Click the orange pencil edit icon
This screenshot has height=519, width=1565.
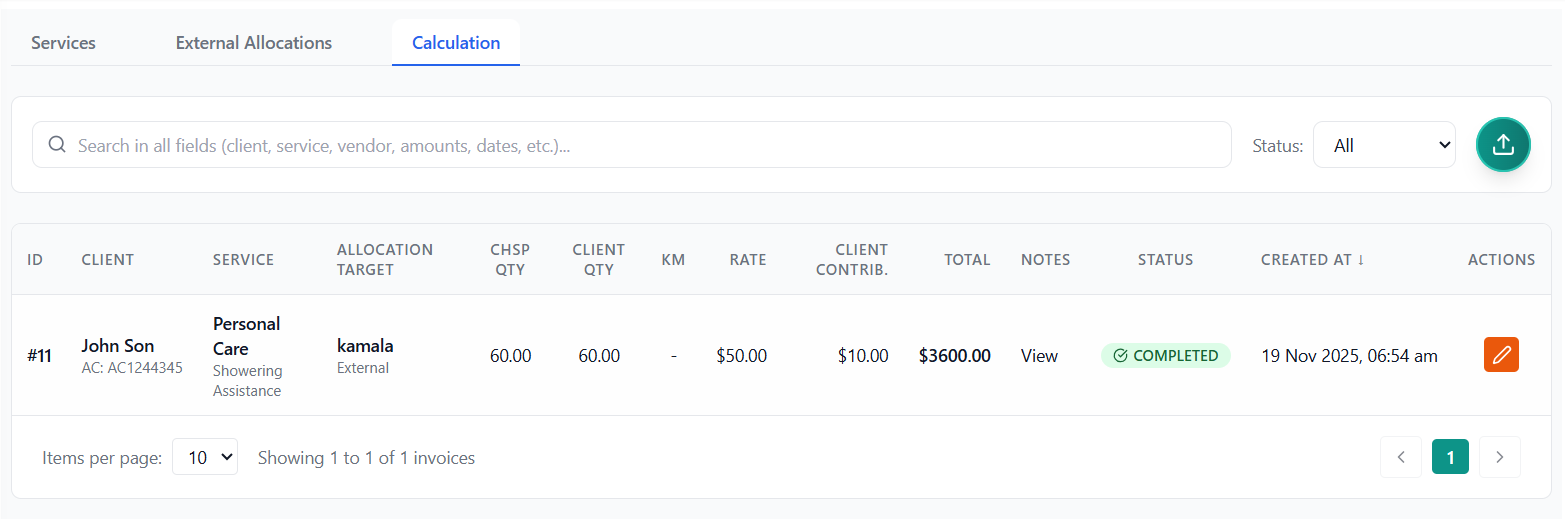[1500, 355]
